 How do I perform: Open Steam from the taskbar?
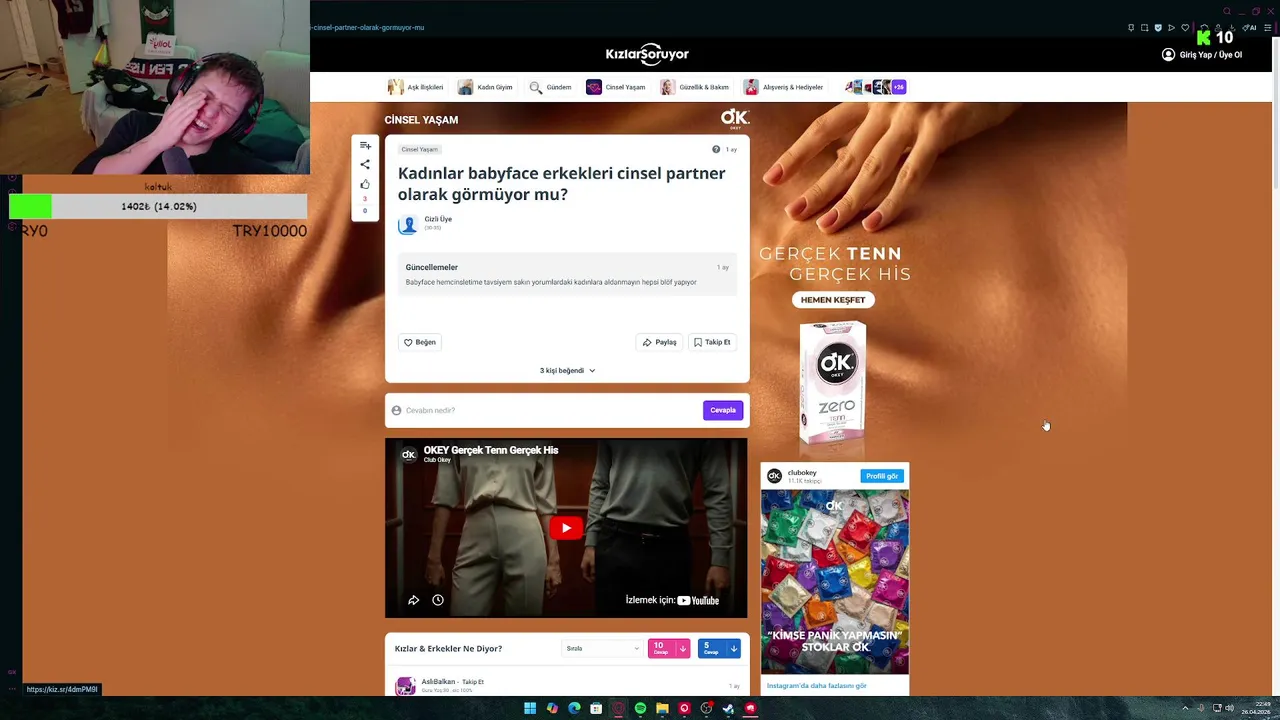pyautogui.click(x=728, y=708)
